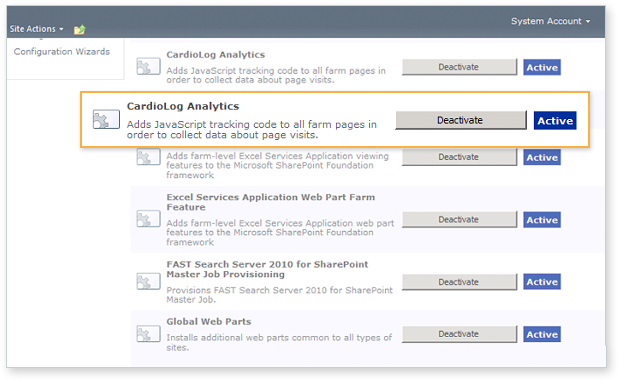The width and height of the screenshot is (619, 381).
Task: Click 'Adds farm-level Excel Services Application web part' text
Action: [280, 233]
